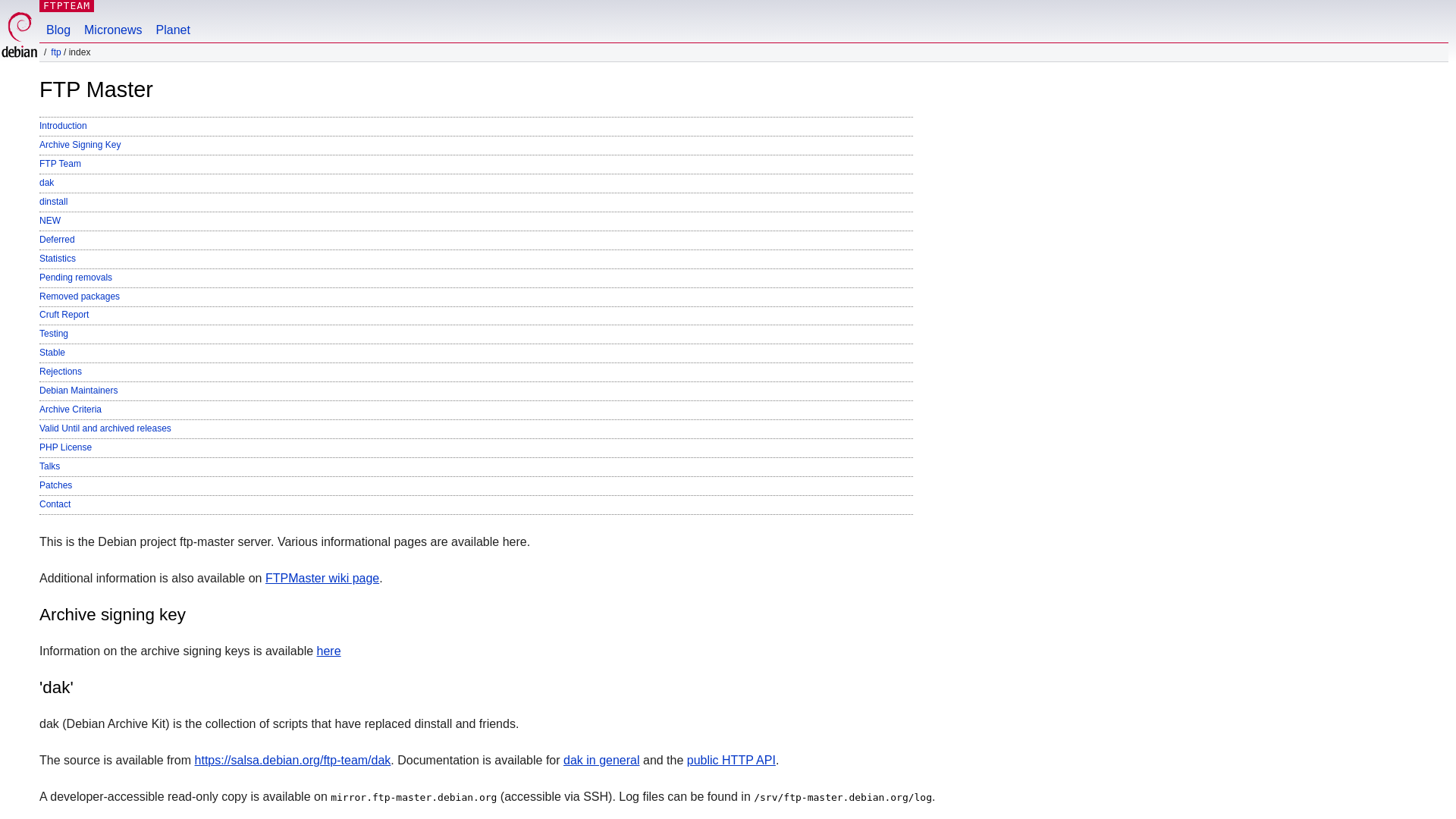Open Archive Signing Key entry
1456x819 pixels.
tap(80, 145)
